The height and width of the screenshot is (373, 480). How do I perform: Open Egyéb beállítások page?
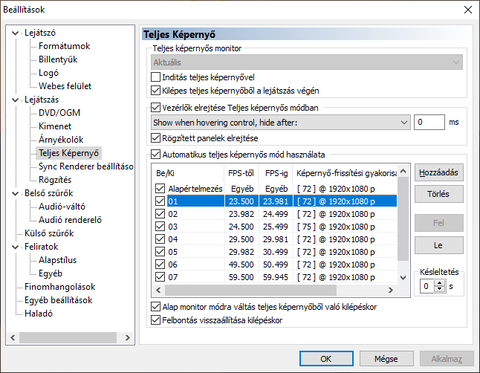tap(58, 300)
